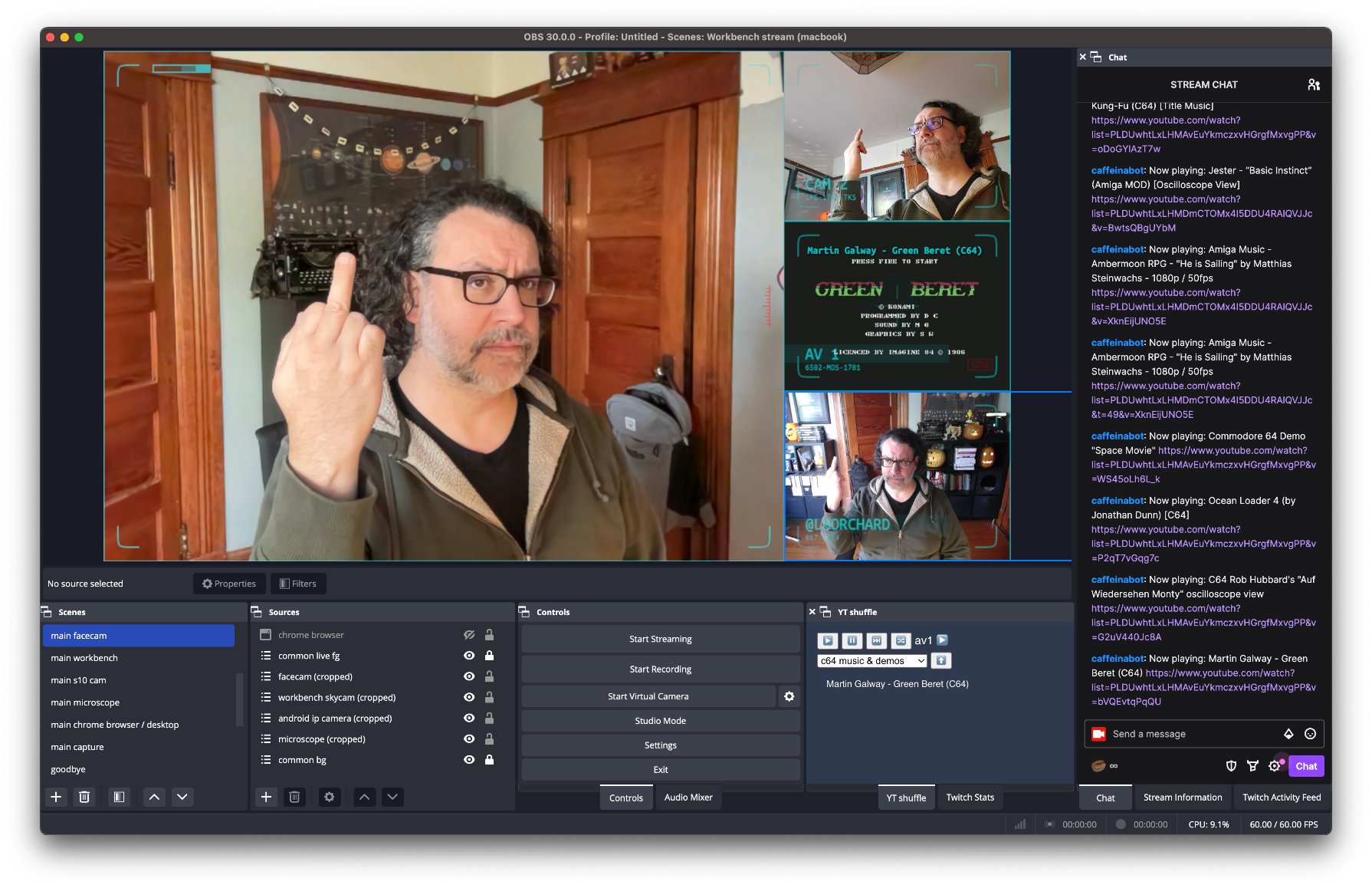Image resolution: width=1372 pixels, height=888 pixels.
Task: Click Start Streaming button
Action: pyautogui.click(x=660, y=639)
